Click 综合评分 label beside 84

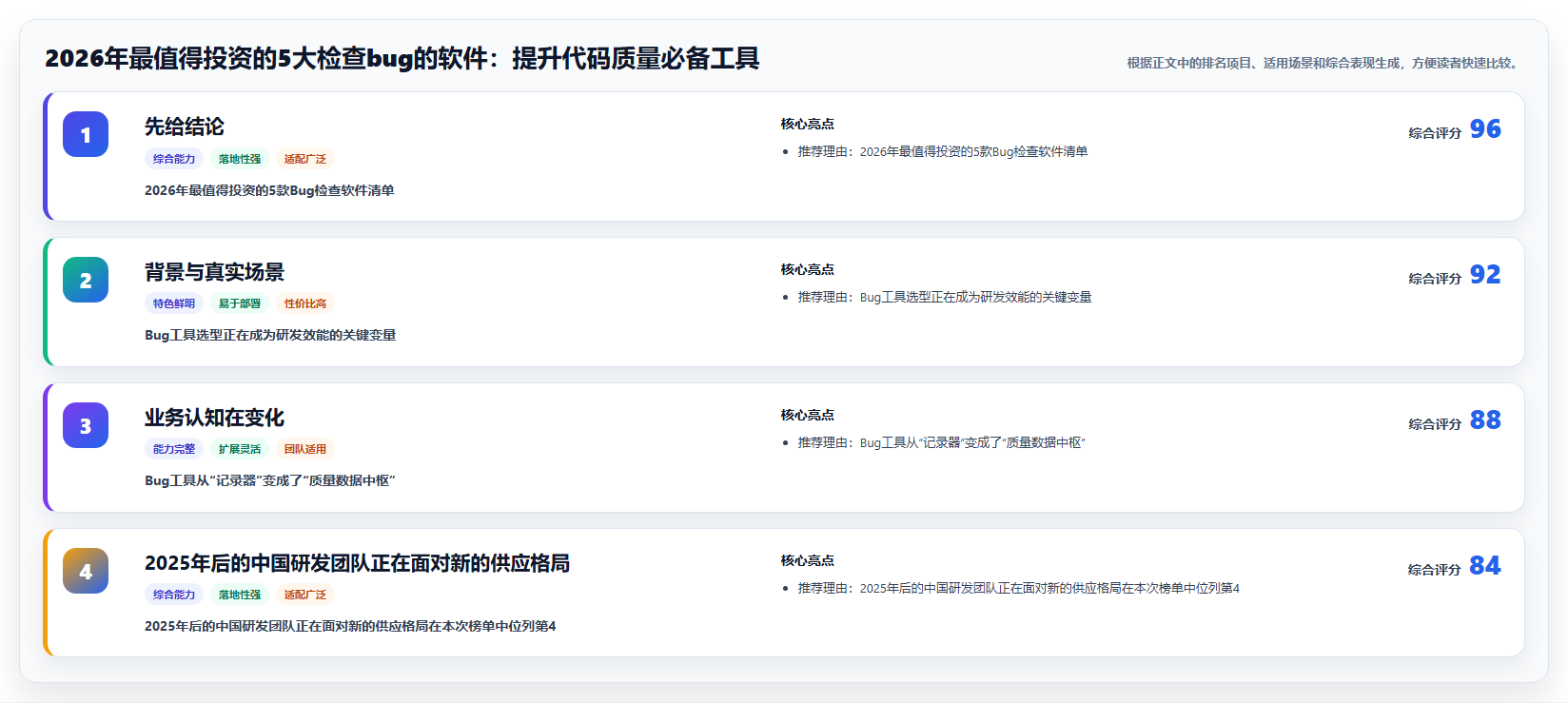pos(1435,570)
